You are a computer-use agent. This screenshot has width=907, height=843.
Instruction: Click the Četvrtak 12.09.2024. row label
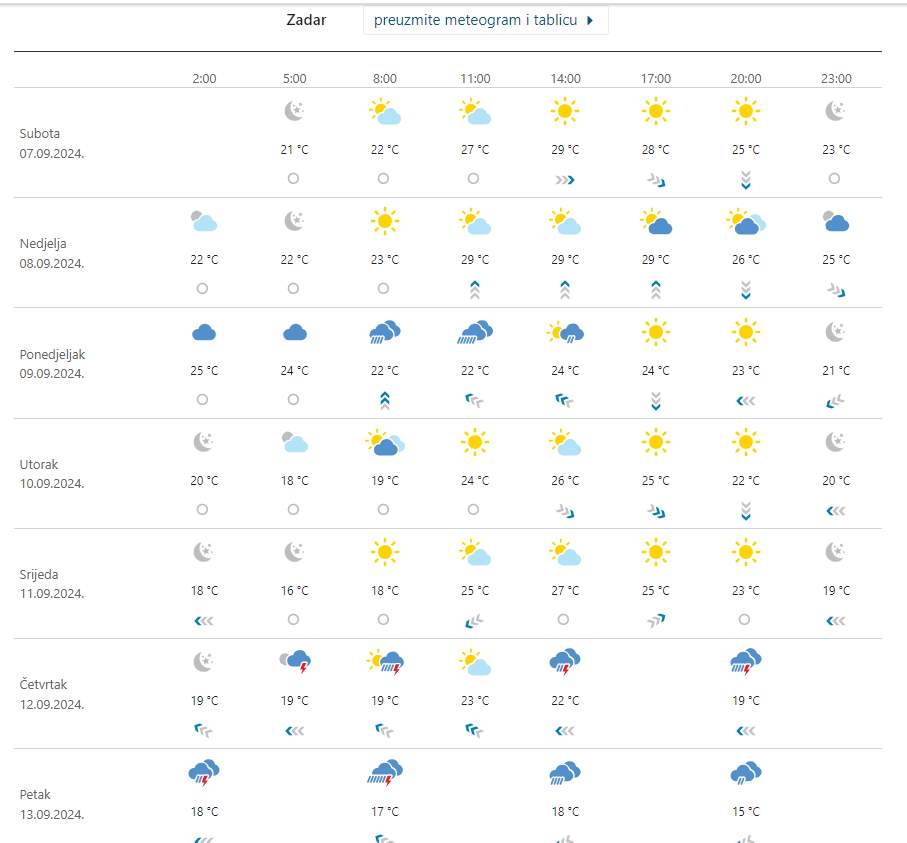(52, 694)
